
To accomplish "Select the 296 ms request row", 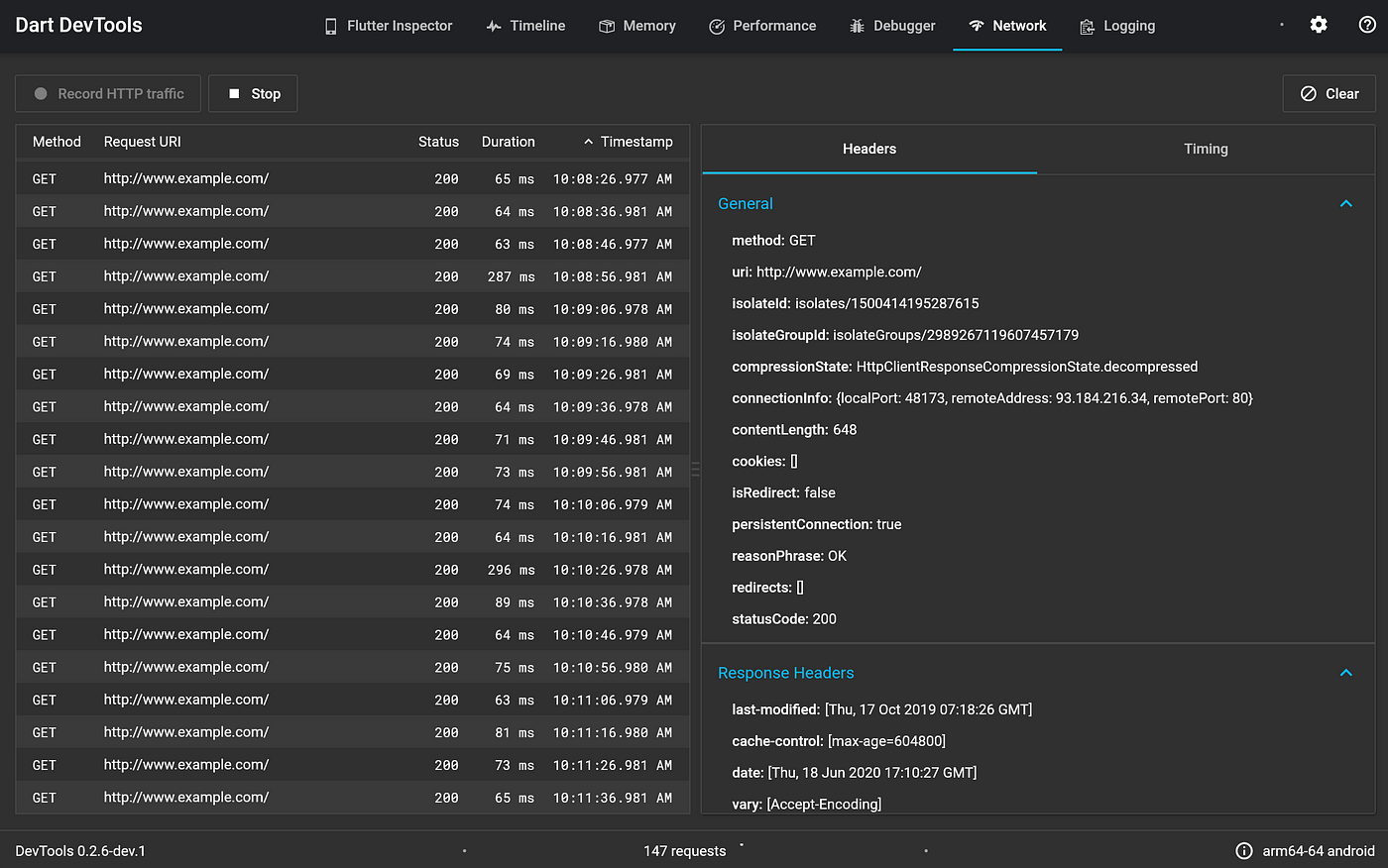I will pyautogui.click(x=353, y=570).
